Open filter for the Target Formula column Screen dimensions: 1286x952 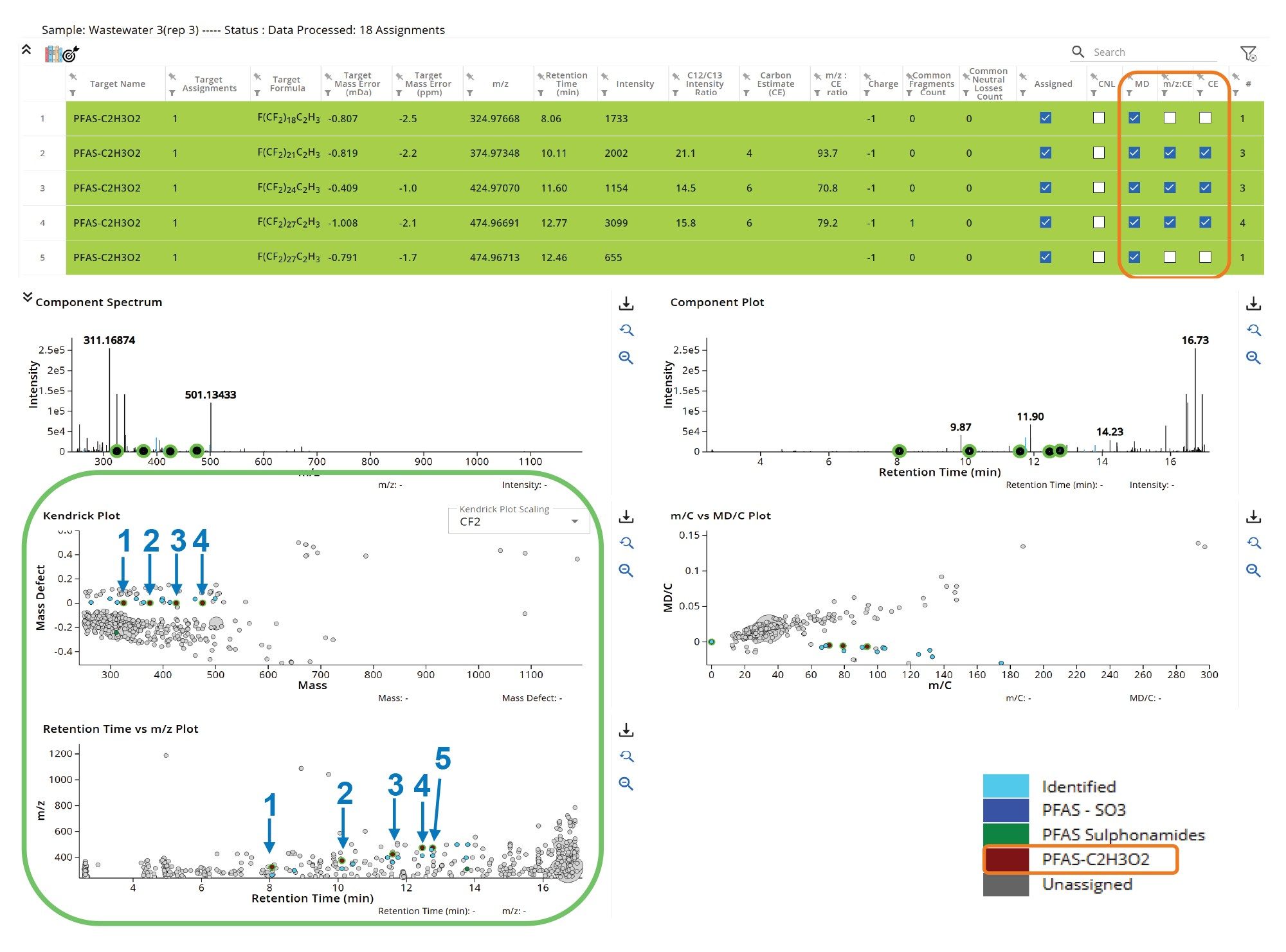(257, 93)
